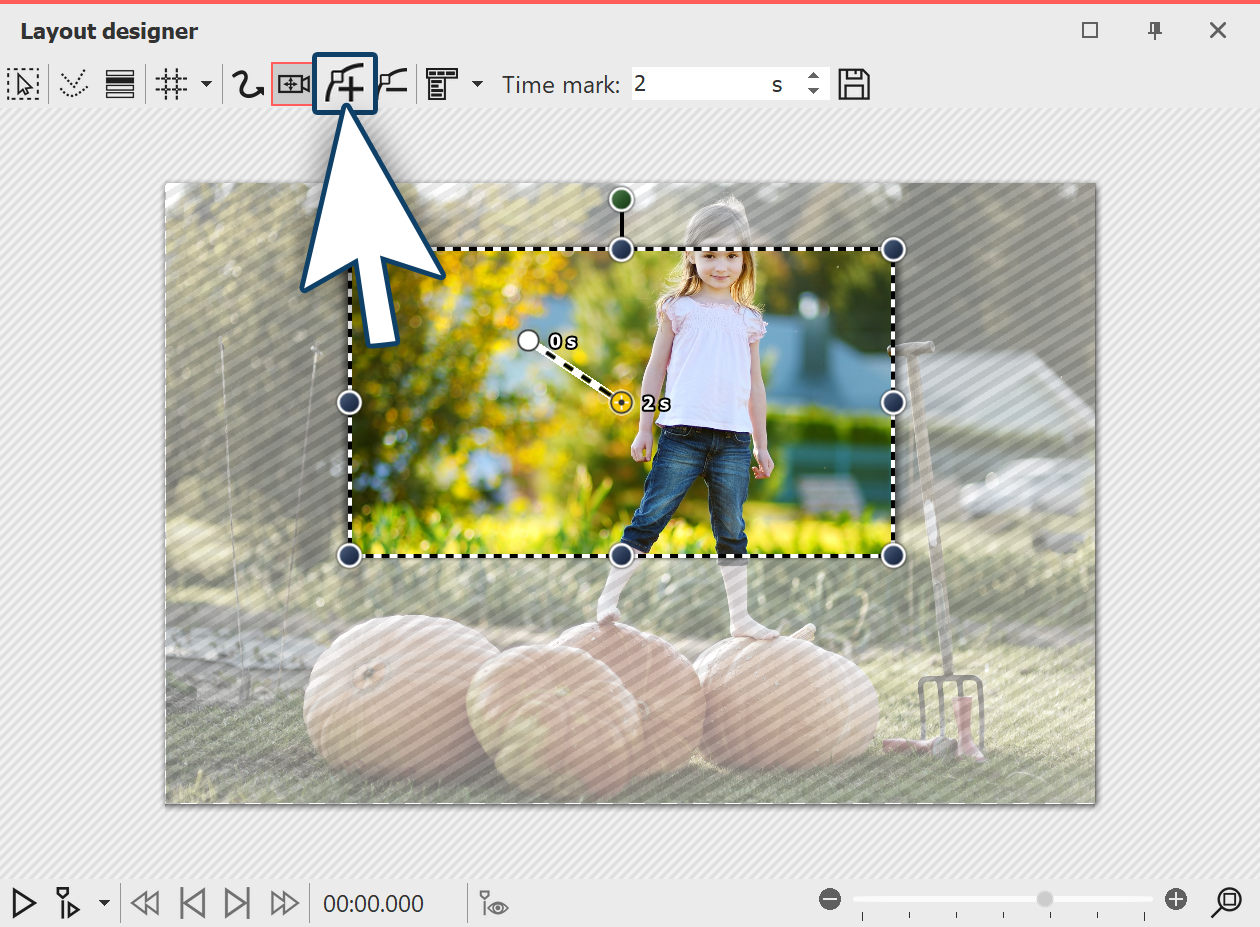Toggle the layers alignment tool

(119, 84)
